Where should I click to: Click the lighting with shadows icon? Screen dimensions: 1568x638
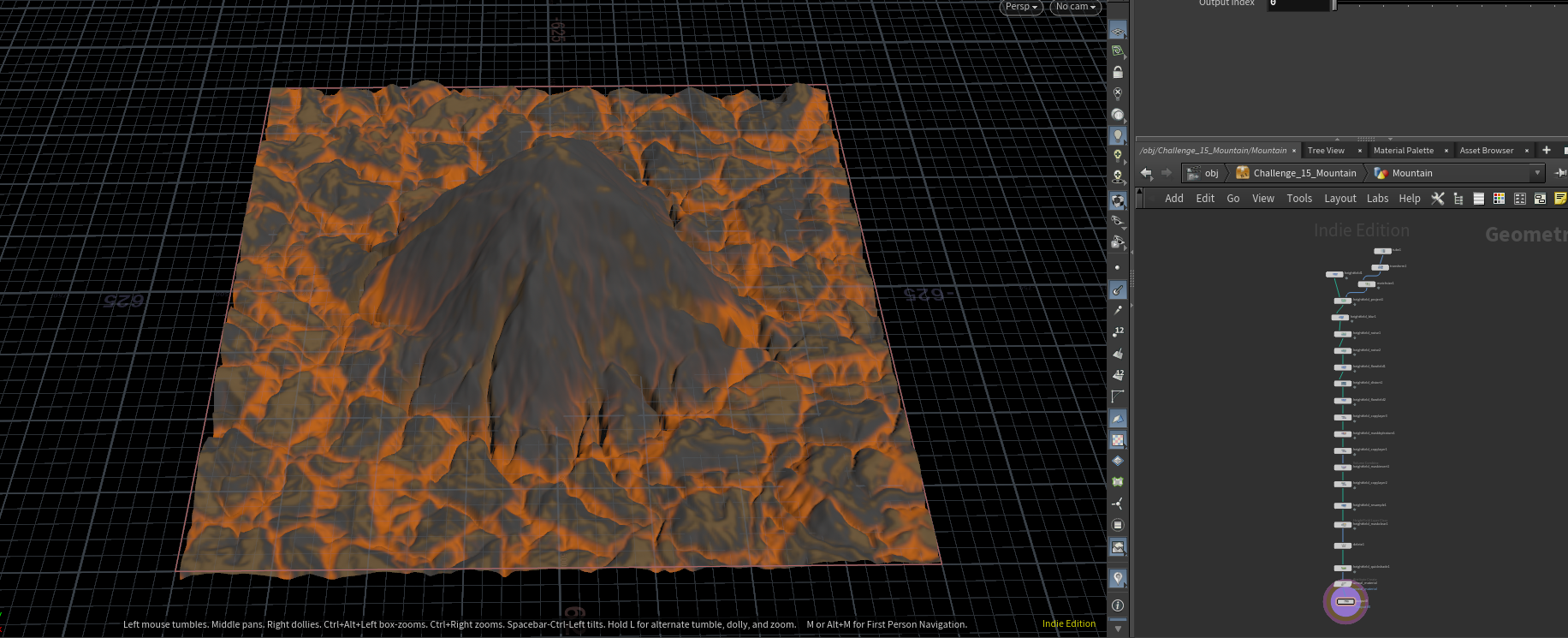[1118, 176]
